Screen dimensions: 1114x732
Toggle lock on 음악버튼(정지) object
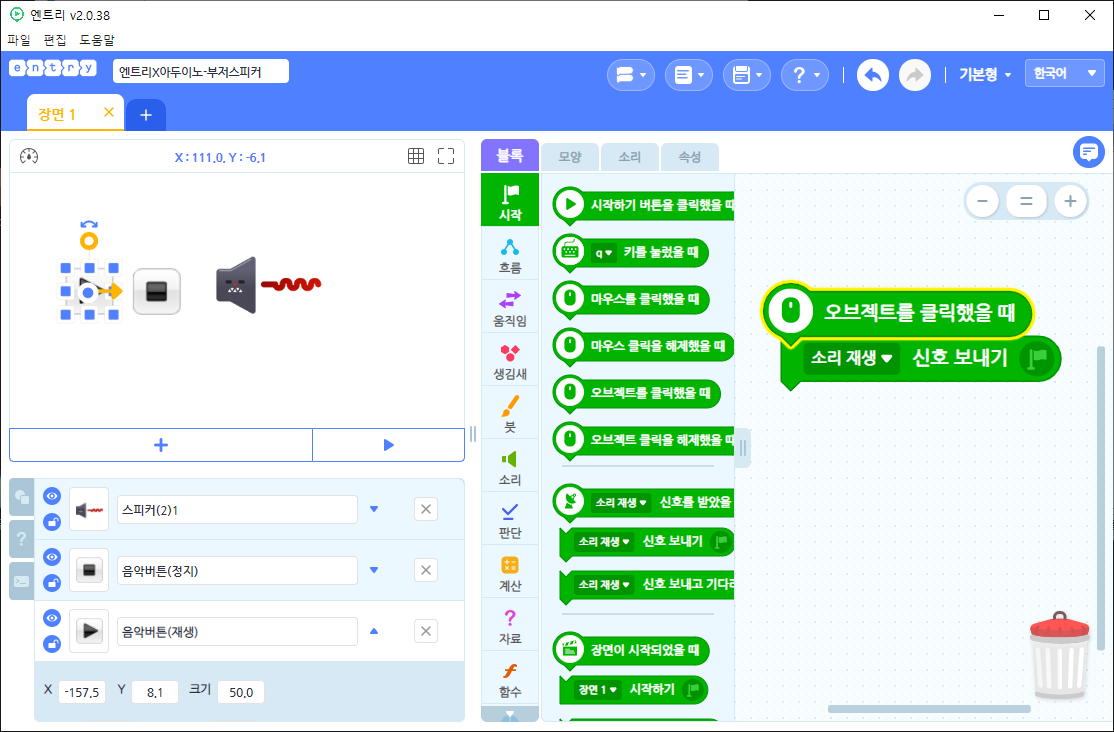(x=52, y=583)
